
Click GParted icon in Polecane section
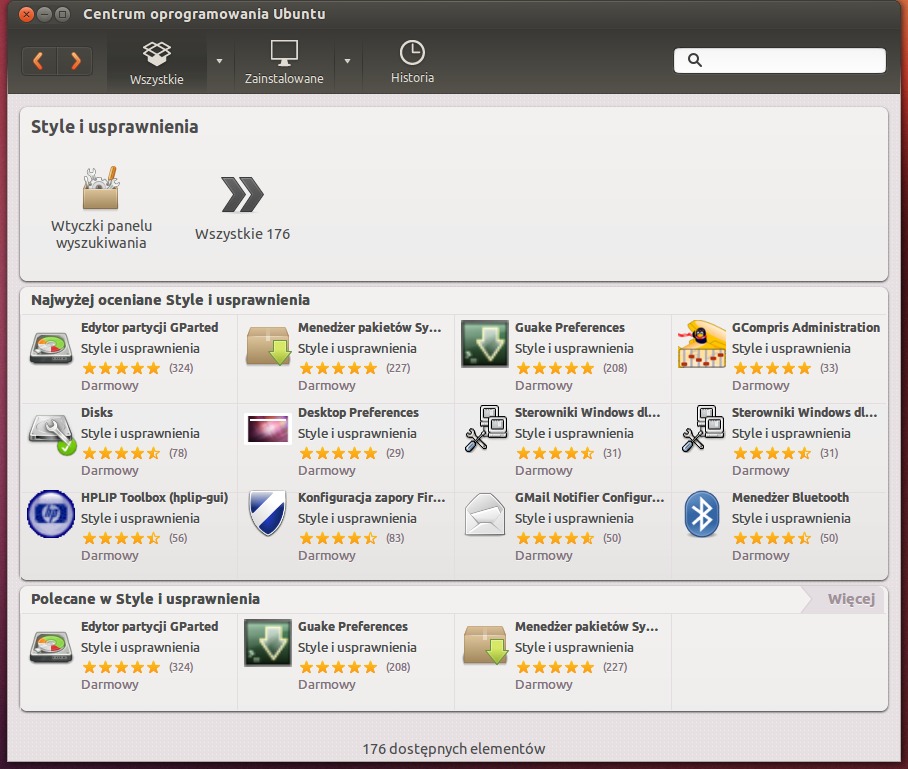(x=51, y=647)
